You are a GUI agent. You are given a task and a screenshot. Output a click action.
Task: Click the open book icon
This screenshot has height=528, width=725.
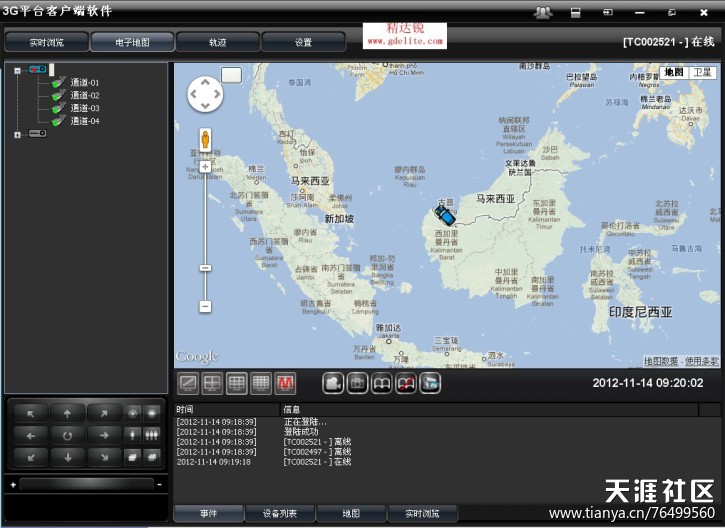pos(381,383)
